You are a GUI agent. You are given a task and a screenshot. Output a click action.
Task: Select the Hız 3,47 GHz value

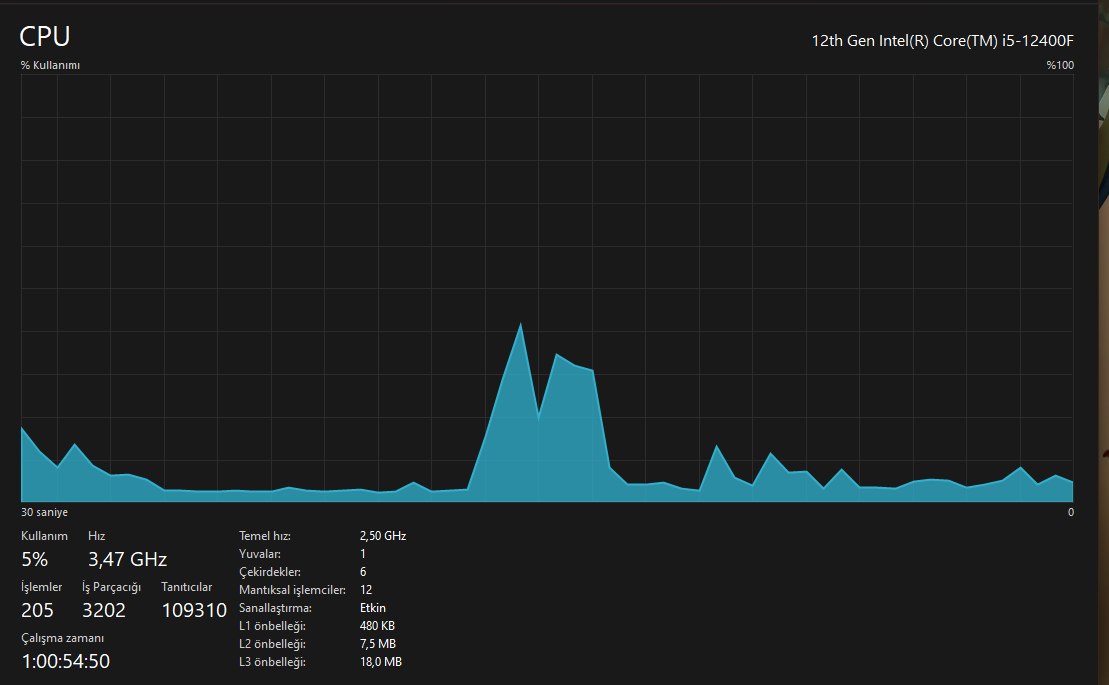(x=127, y=559)
